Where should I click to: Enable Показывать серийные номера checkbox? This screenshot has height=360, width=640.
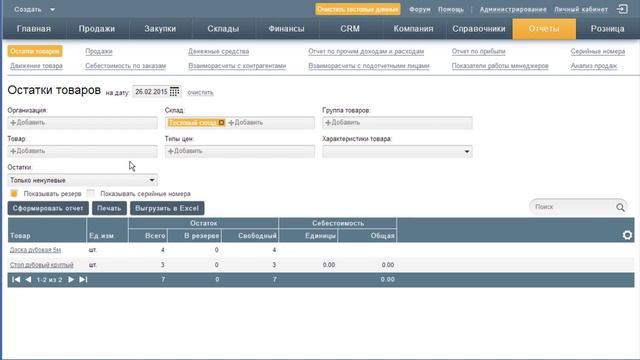pyautogui.click(x=91, y=193)
